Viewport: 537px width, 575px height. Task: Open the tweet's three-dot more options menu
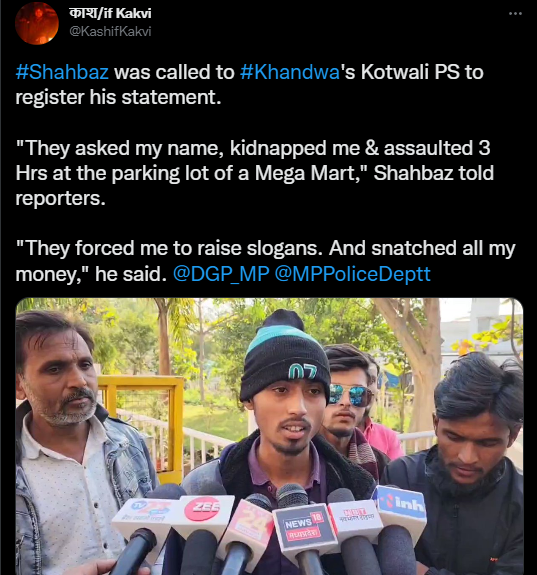point(515,14)
